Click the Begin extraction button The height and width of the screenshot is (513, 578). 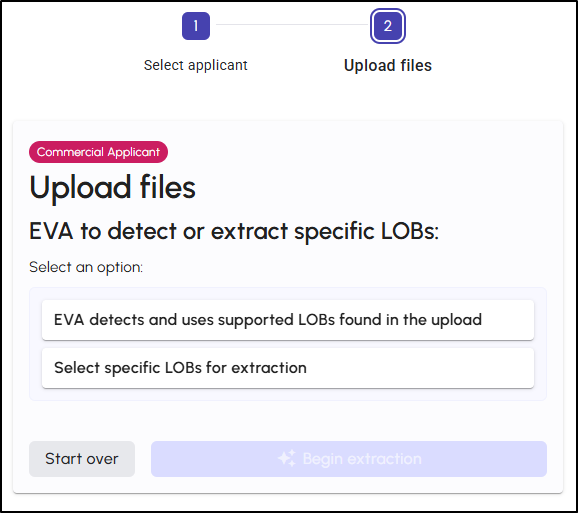(349, 459)
